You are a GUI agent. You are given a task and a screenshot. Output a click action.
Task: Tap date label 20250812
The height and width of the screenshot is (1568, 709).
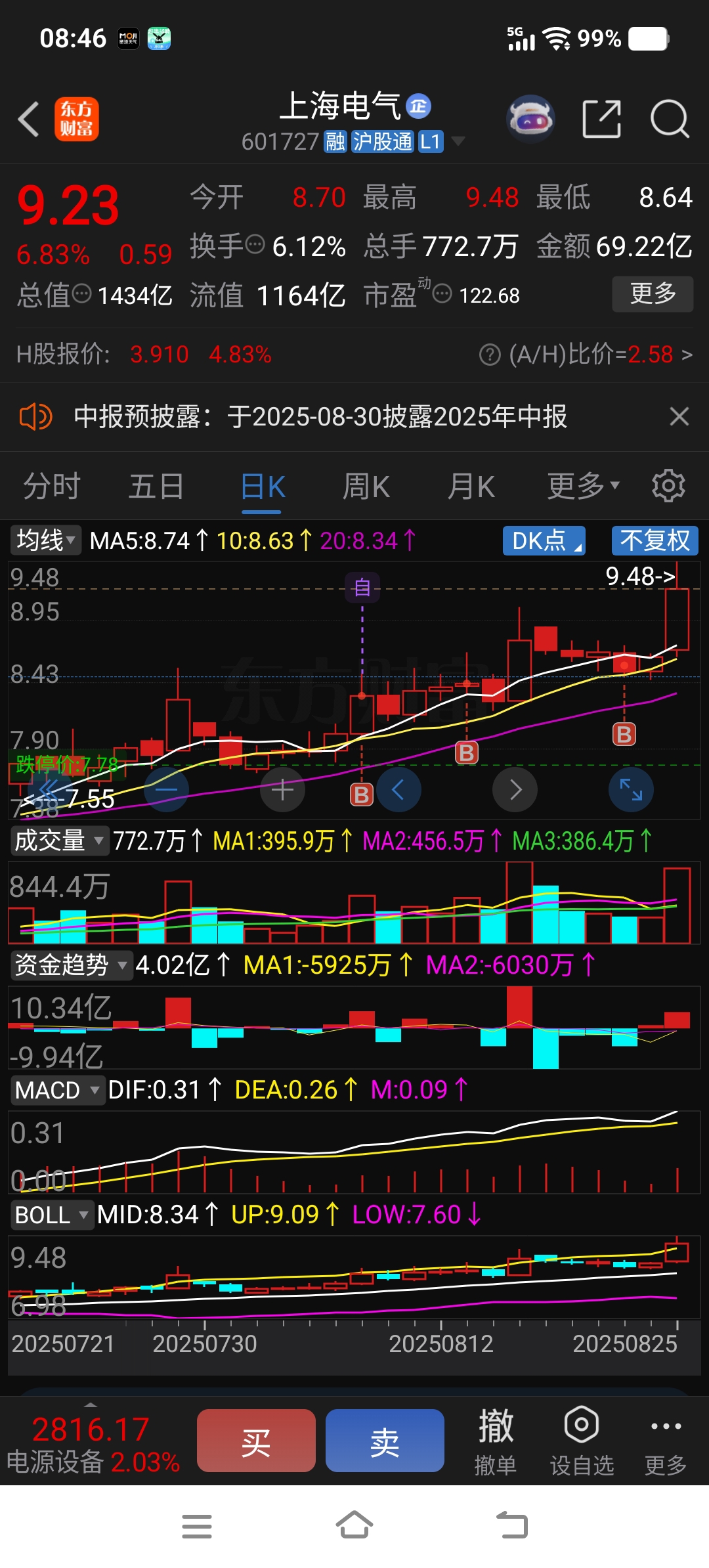(x=441, y=1344)
